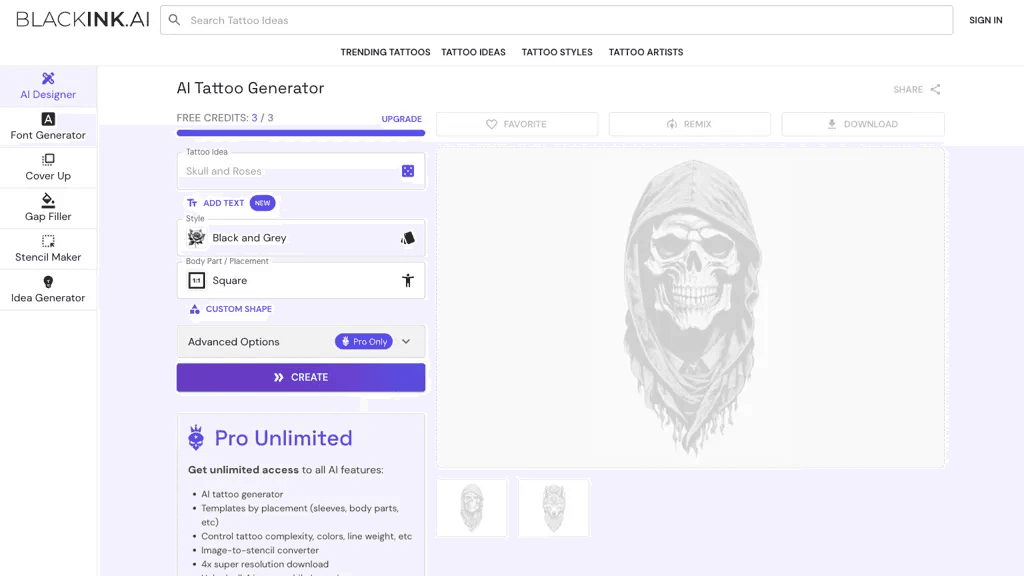Screen dimensions: 1024x576
Task: Click the search magnifier icon
Action: pyautogui.click(x=174, y=20)
